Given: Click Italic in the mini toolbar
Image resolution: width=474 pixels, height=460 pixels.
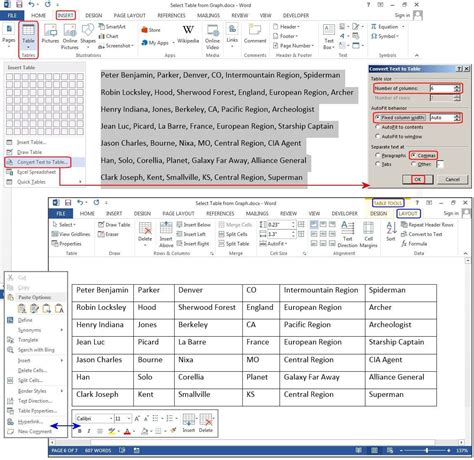Looking at the screenshot, I should (x=89, y=431).
